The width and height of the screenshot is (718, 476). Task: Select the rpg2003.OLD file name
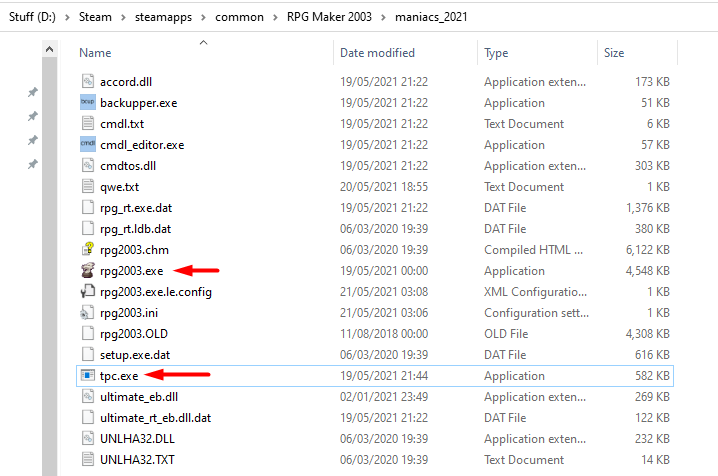click(134, 334)
